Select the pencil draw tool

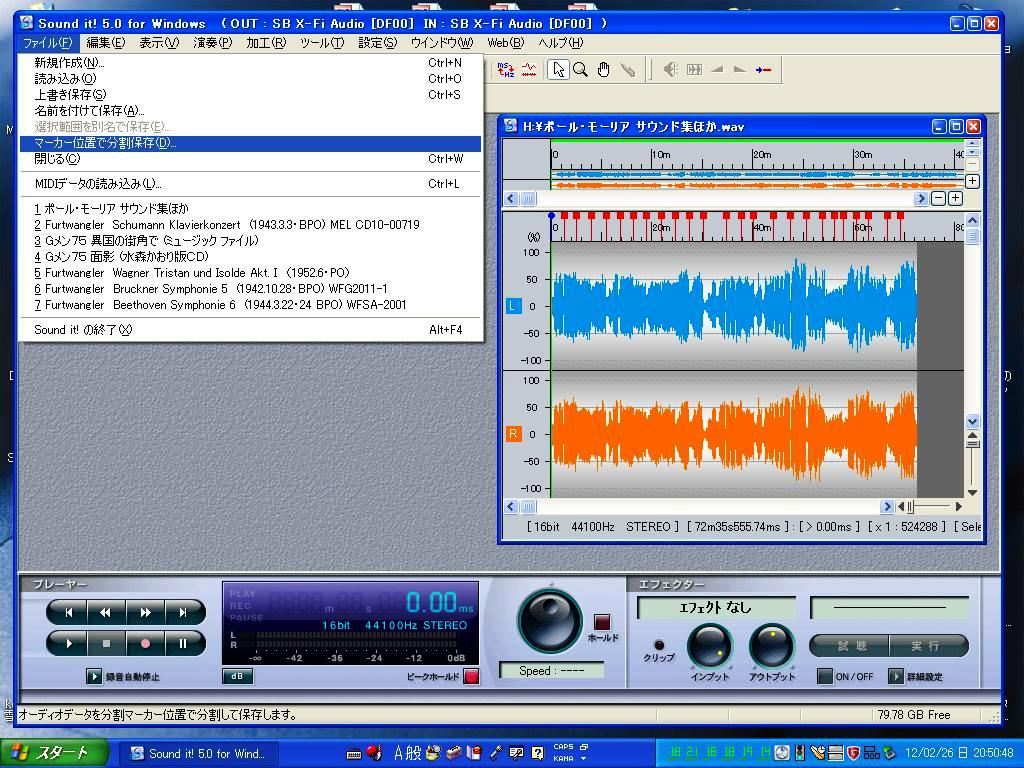click(x=628, y=69)
